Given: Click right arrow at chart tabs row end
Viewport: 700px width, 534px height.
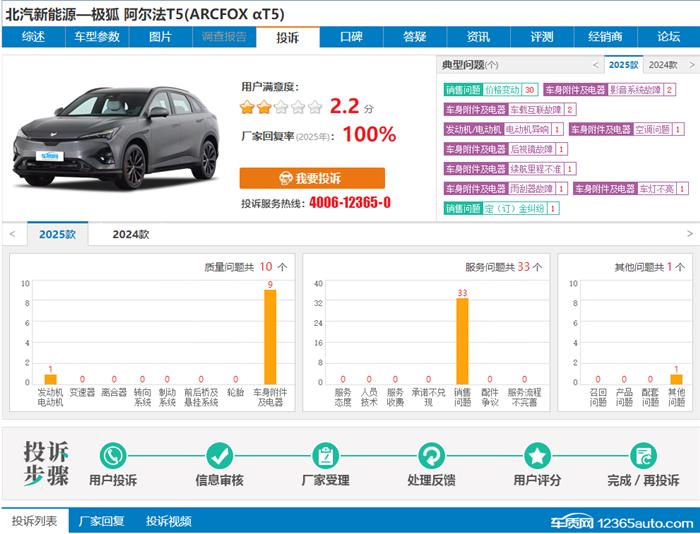Looking at the screenshot, I should 690,234.
